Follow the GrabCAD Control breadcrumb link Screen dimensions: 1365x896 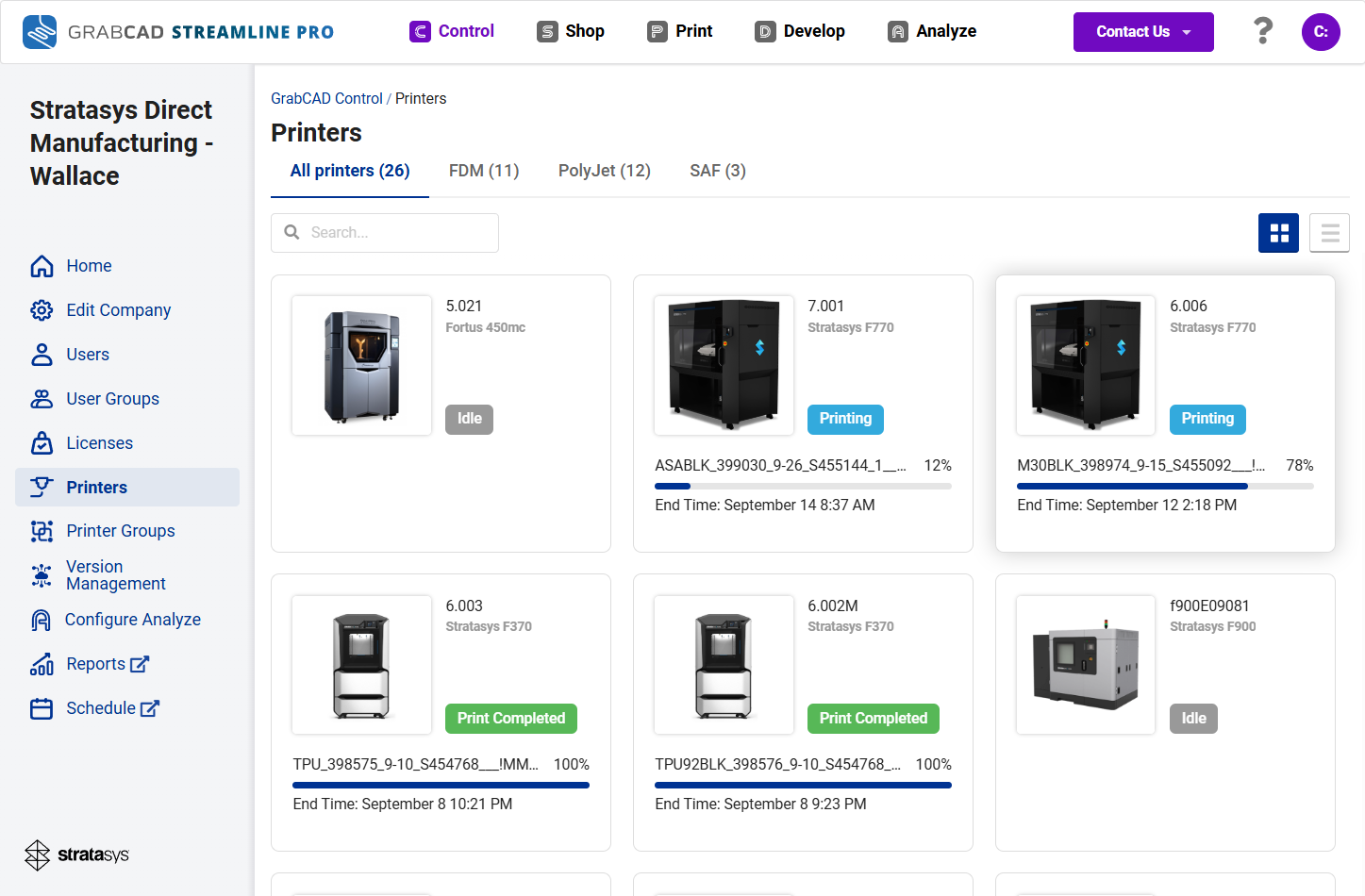(x=326, y=98)
